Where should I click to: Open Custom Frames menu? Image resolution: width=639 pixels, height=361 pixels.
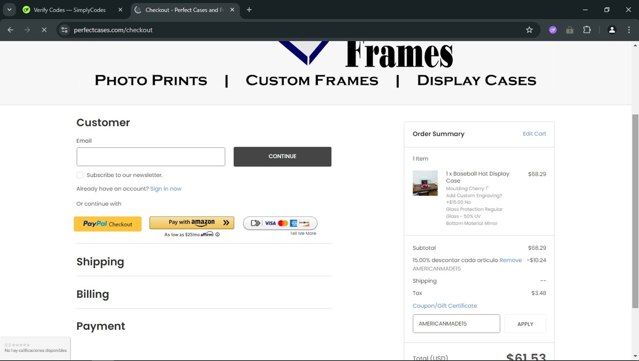click(x=312, y=81)
